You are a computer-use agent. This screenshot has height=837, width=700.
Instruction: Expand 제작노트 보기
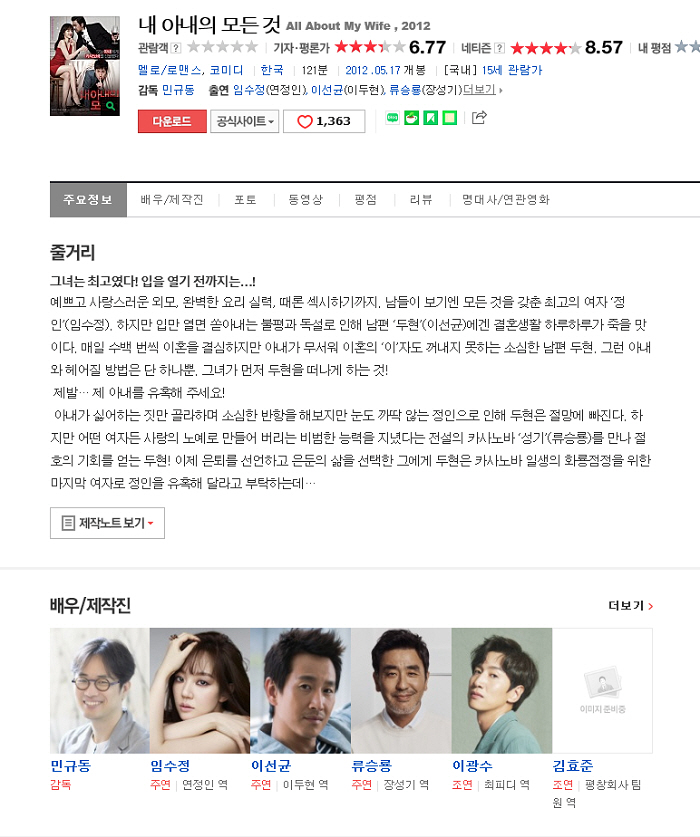[x=107, y=523]
